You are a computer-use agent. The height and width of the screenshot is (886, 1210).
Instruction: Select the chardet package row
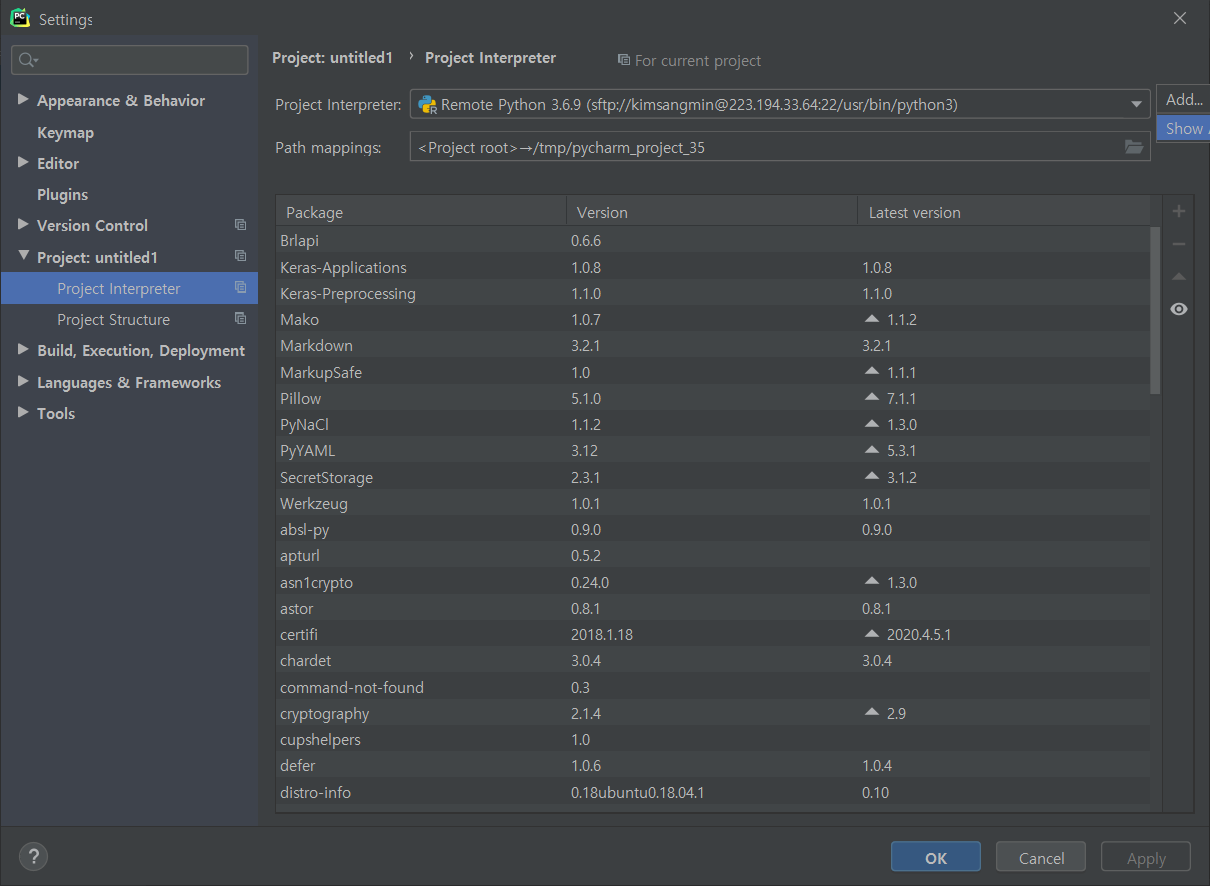point(713,660)
